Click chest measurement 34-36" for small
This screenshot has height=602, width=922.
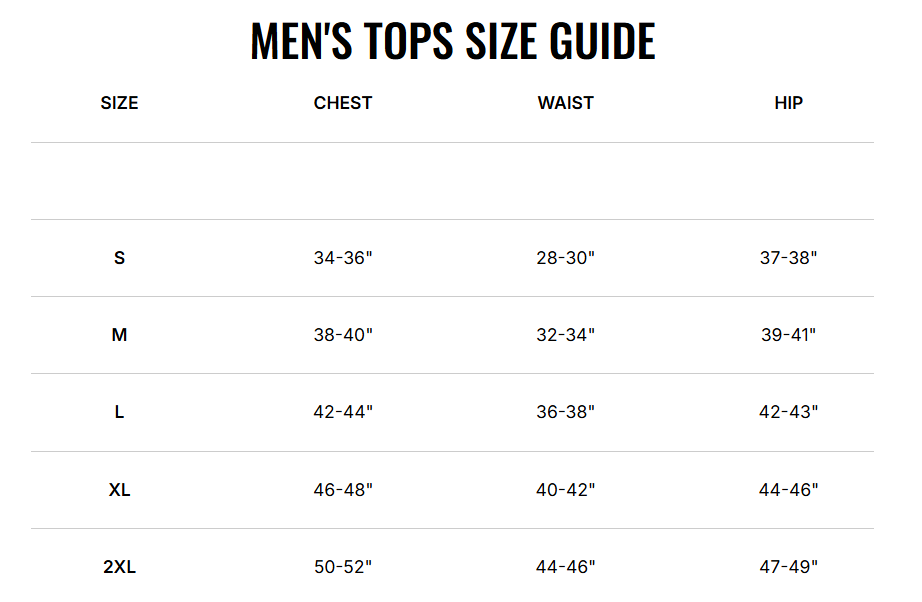tap(343, 258)
